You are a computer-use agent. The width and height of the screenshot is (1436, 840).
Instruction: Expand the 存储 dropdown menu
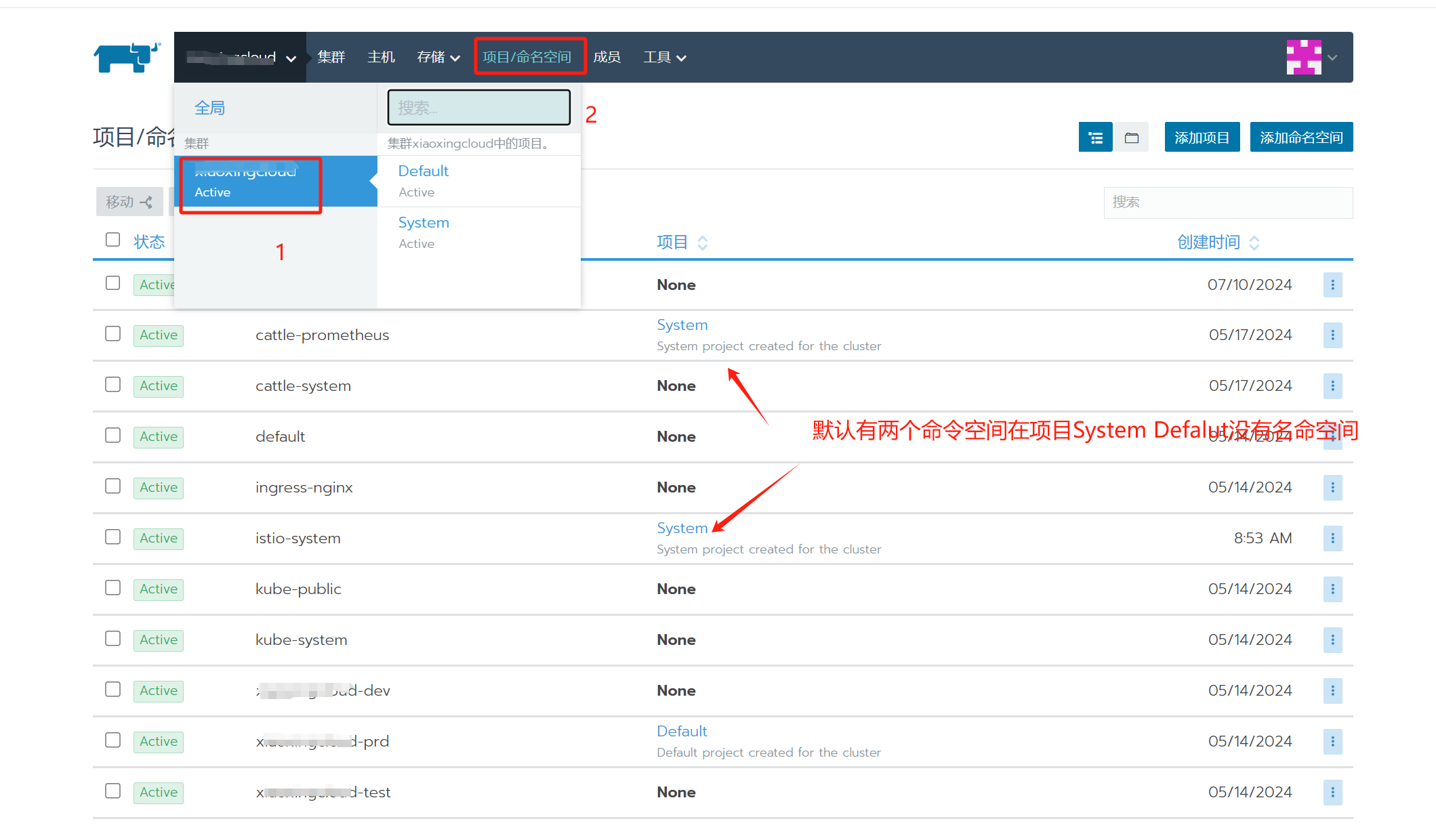click(438, 58)
